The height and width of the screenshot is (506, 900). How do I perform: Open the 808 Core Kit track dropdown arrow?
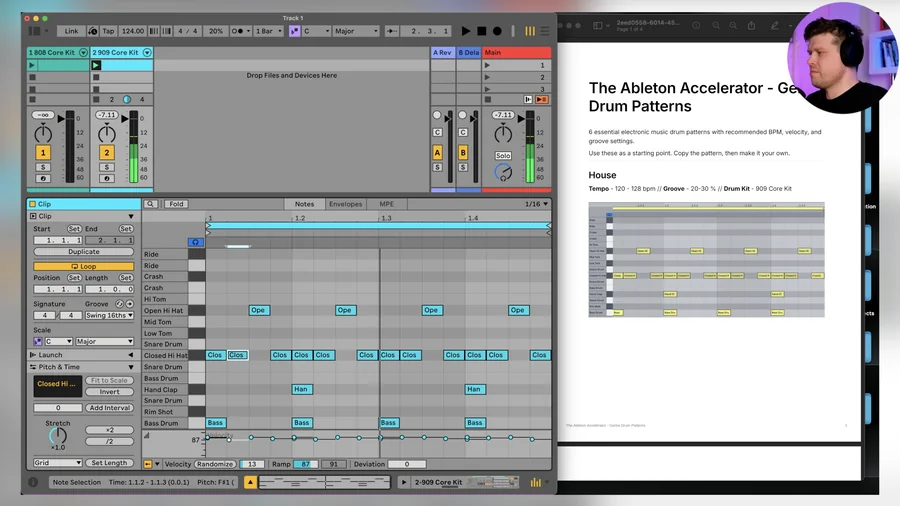pyautogui.click(x=83, y=52)
